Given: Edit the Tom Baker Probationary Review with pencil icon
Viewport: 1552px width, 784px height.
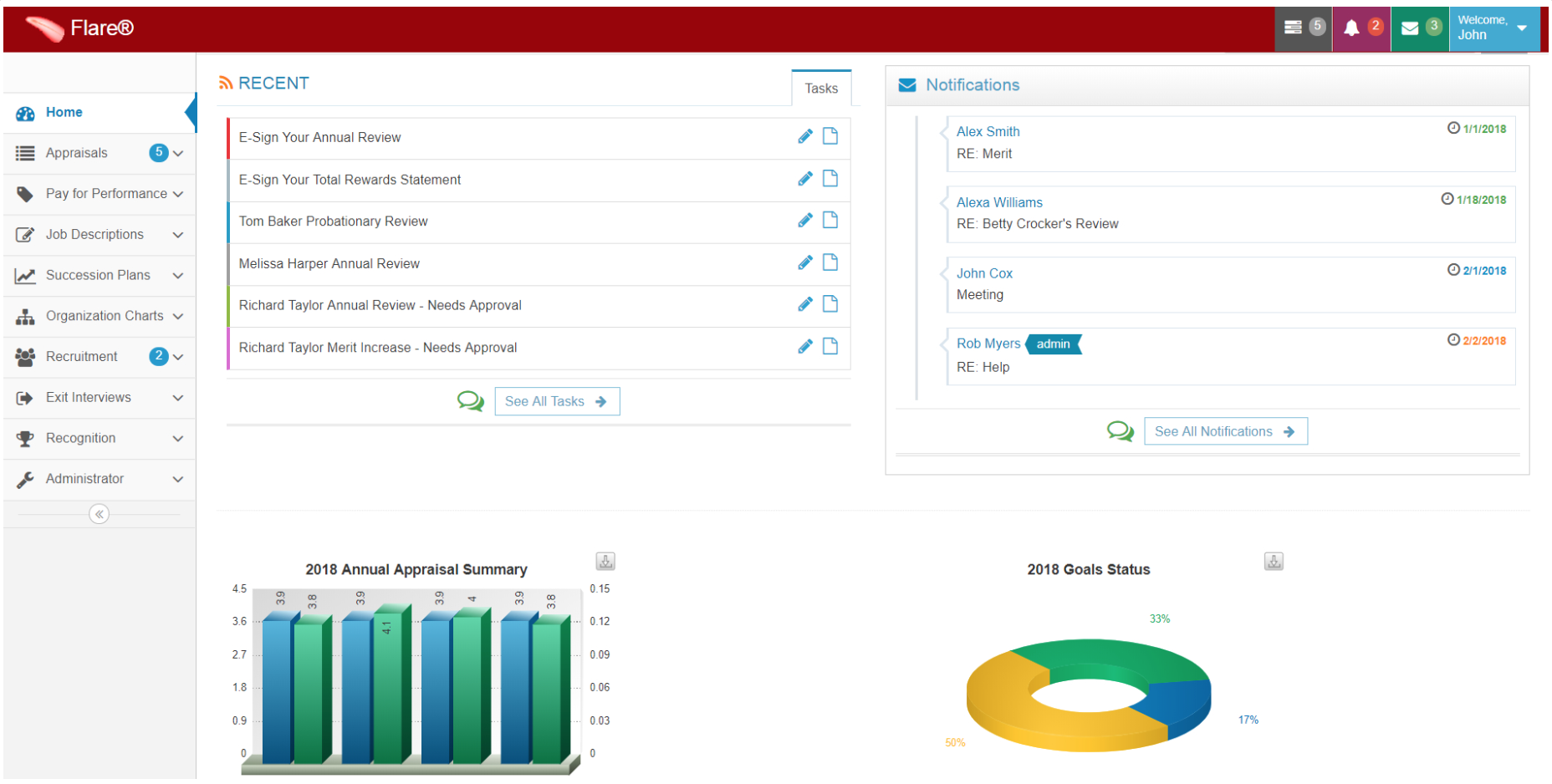Looking at the screenshot, I should [x=804, y=220].
